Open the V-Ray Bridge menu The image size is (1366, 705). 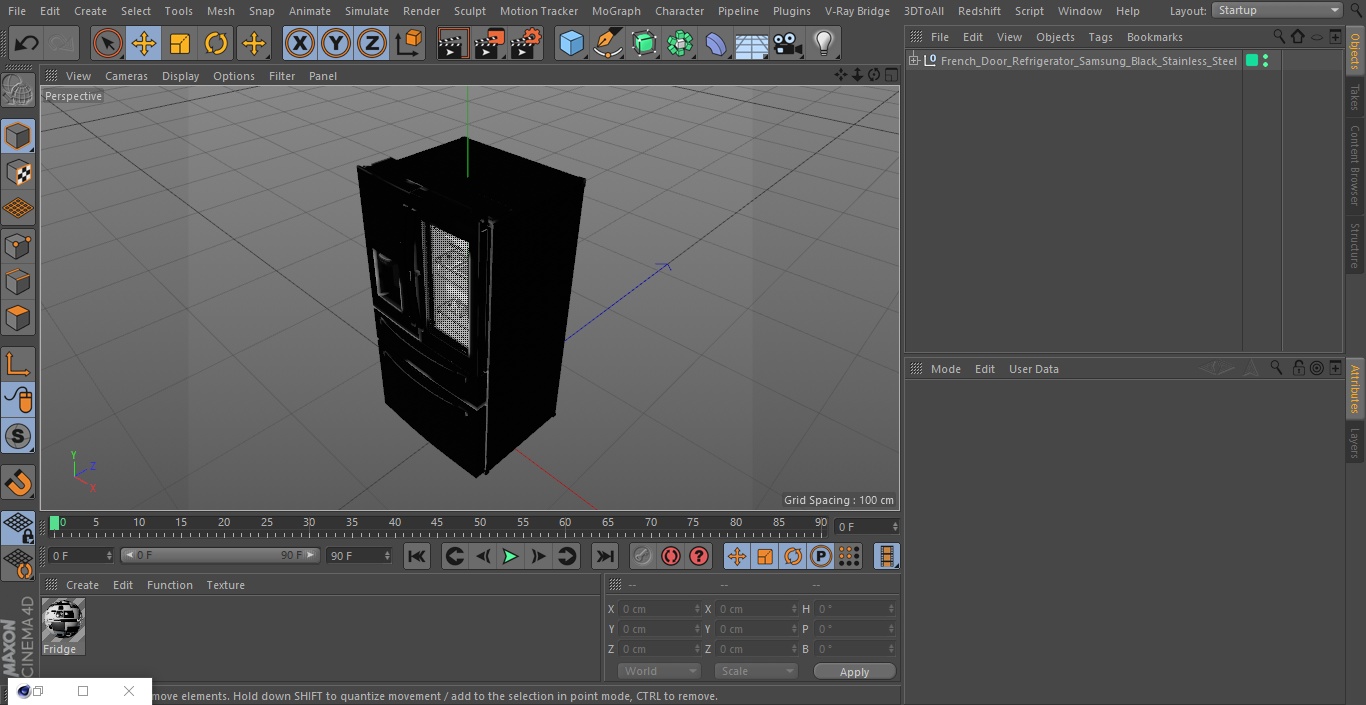coord(857,11)
